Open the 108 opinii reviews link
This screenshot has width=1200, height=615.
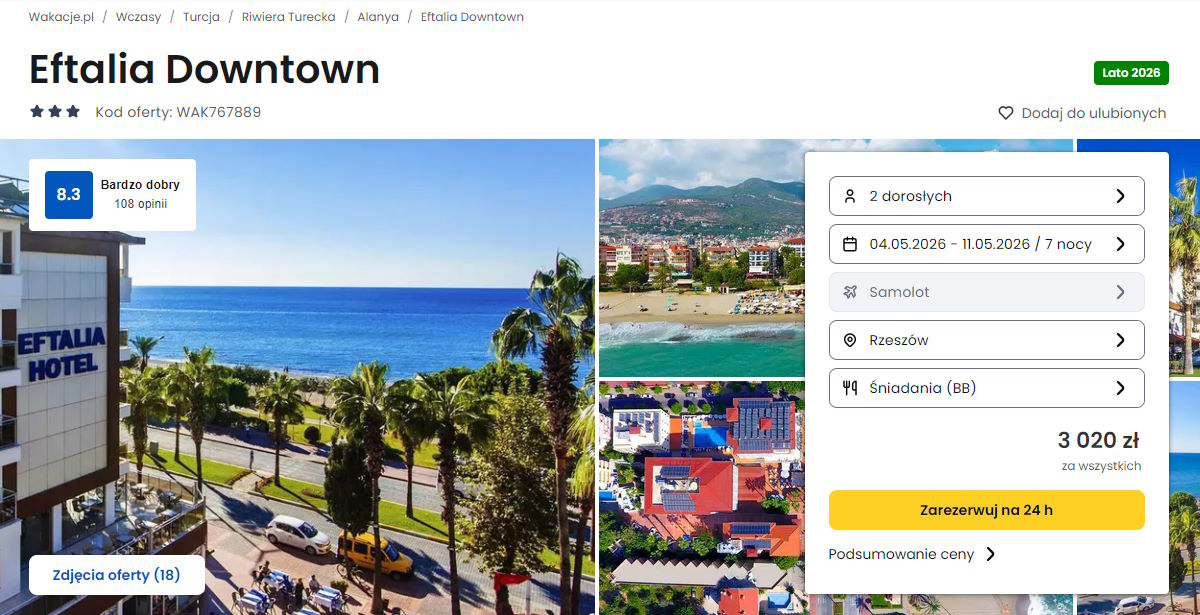pos(140,204)
